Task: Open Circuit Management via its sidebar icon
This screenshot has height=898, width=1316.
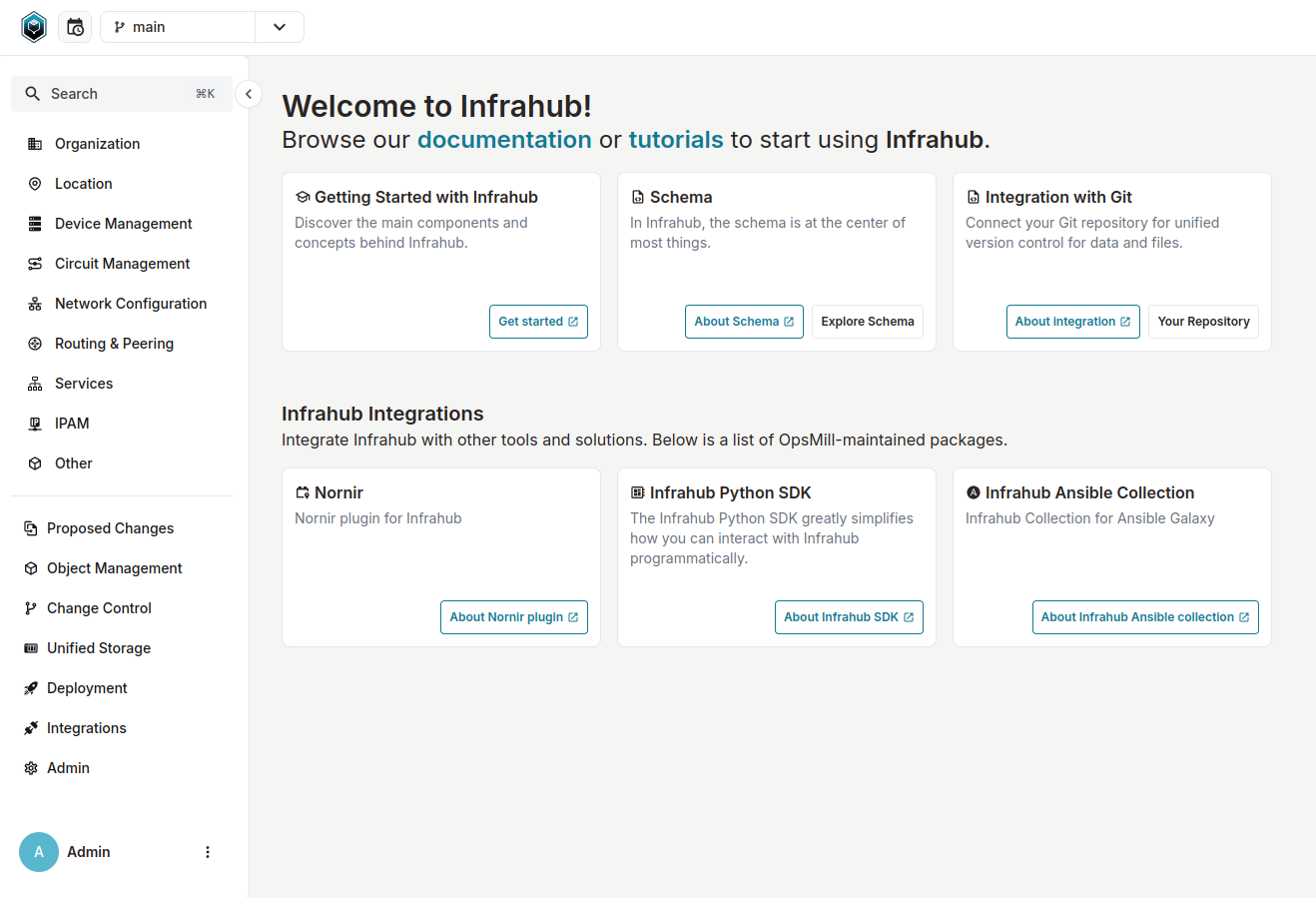Action: point(34,263)
